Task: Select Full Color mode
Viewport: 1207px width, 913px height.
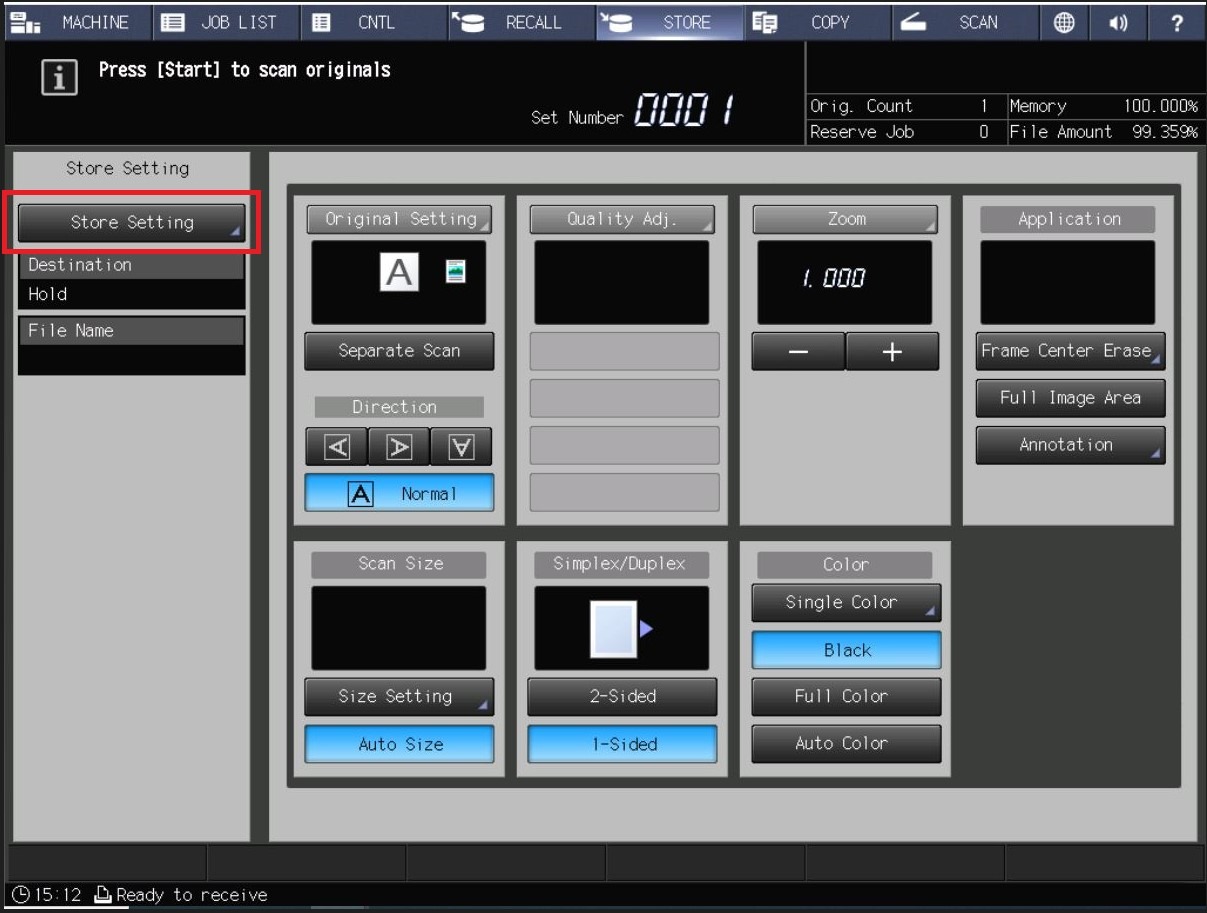Action: click(846, 697)
